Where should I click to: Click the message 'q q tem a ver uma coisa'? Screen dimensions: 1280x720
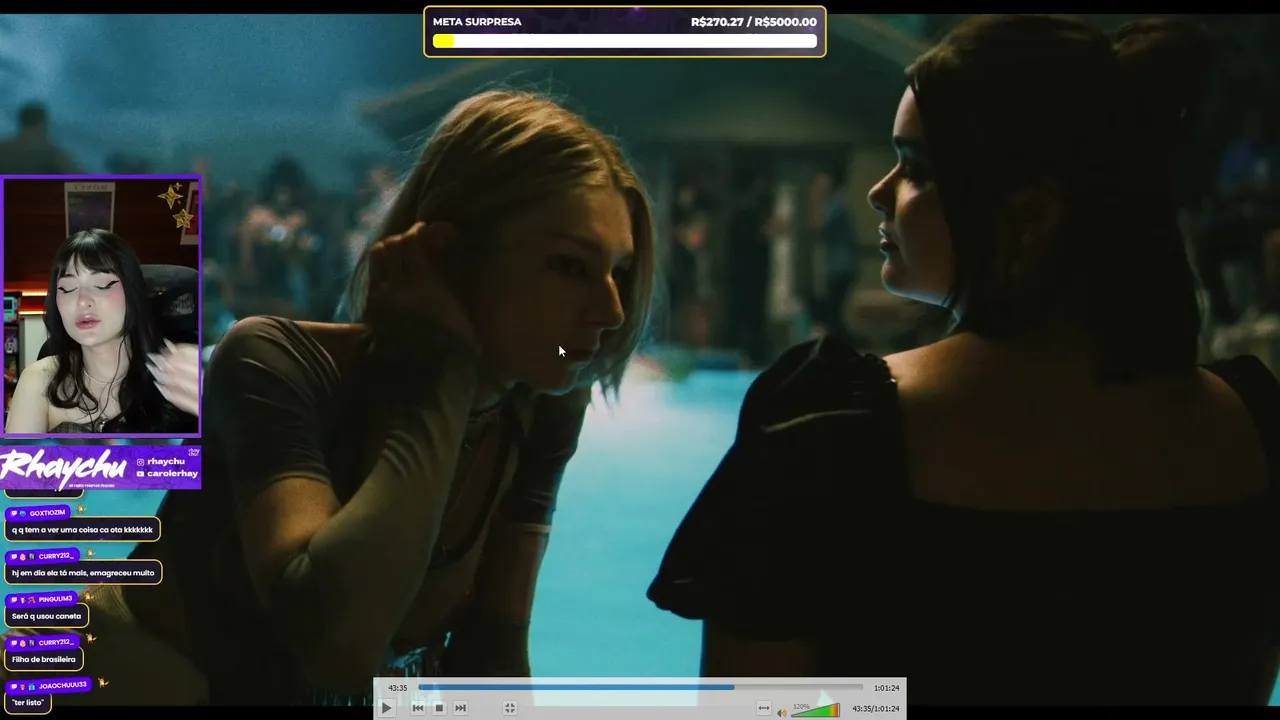coord(82,530)
